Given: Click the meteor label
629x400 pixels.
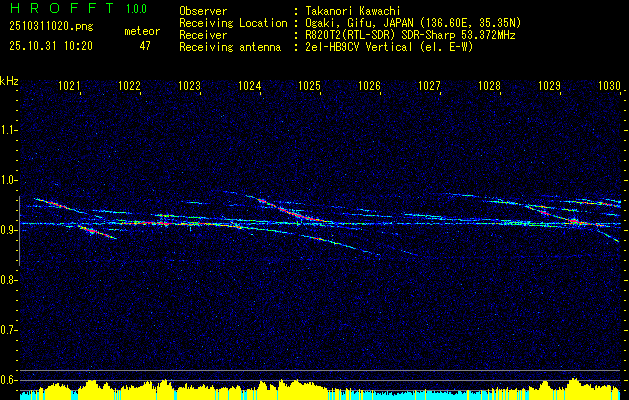Looking at the screenshot, I should tap(142, 31).
